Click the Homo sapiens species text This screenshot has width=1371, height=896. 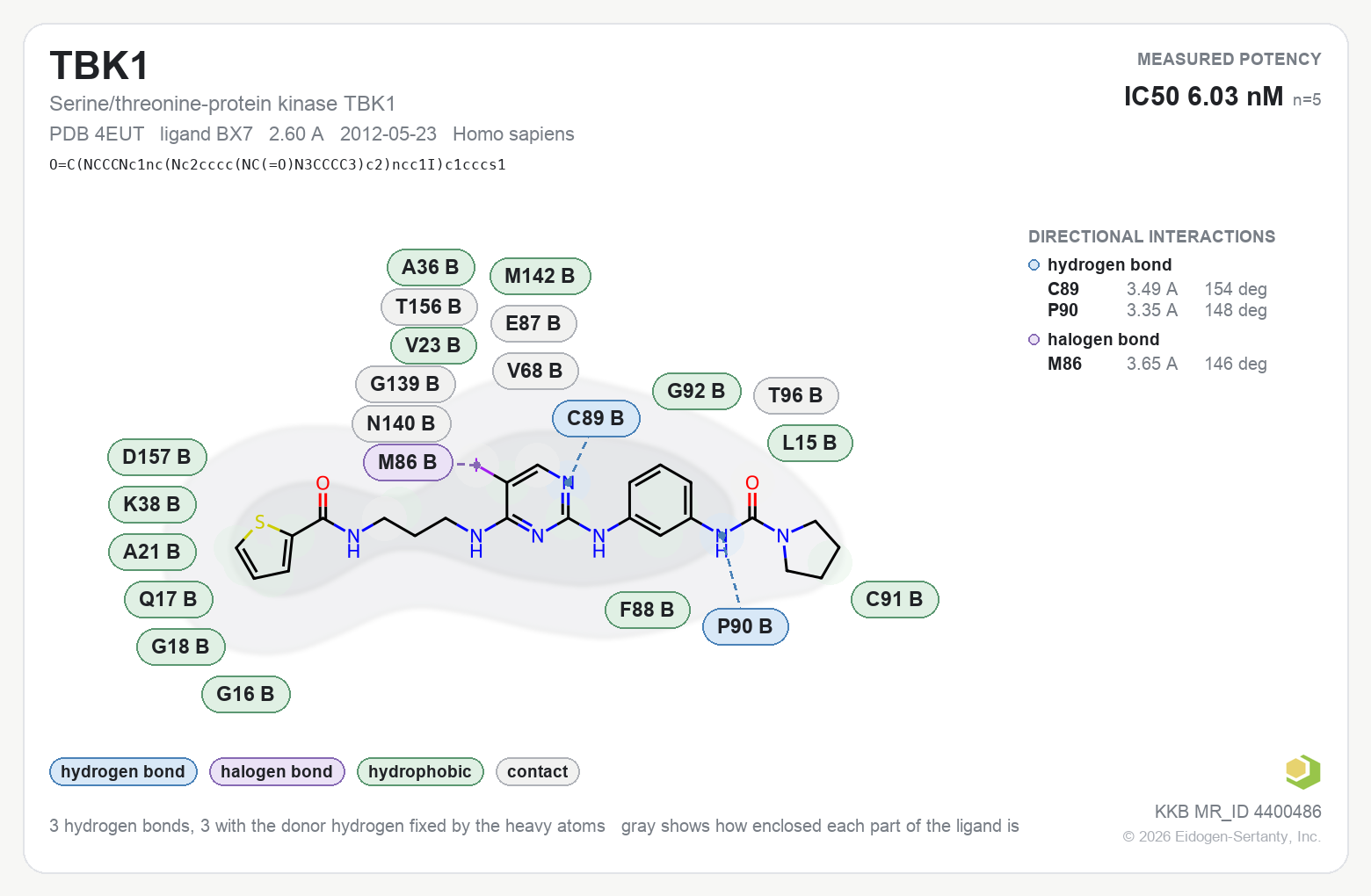coord(513,134)
